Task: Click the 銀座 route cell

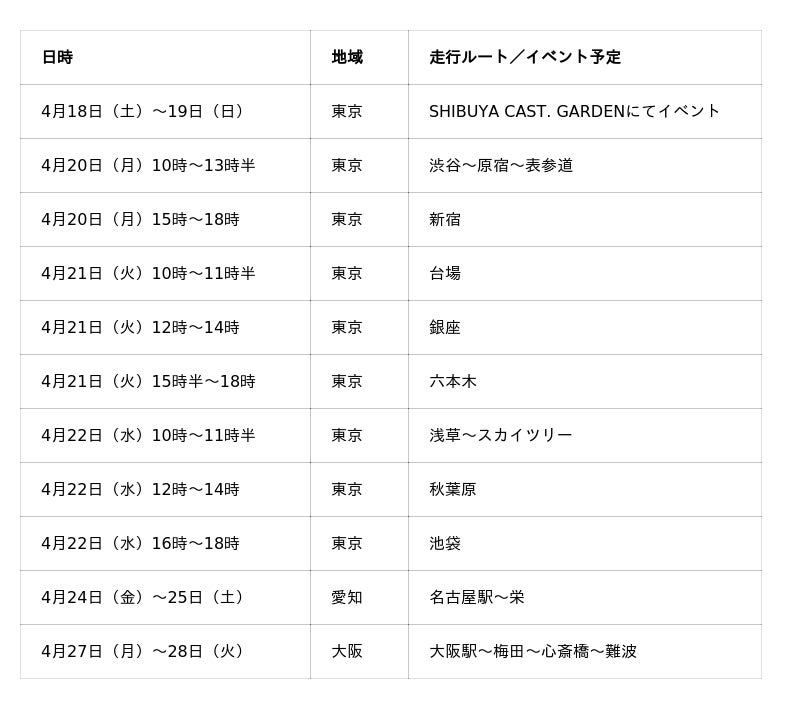Action: (445, 328)
